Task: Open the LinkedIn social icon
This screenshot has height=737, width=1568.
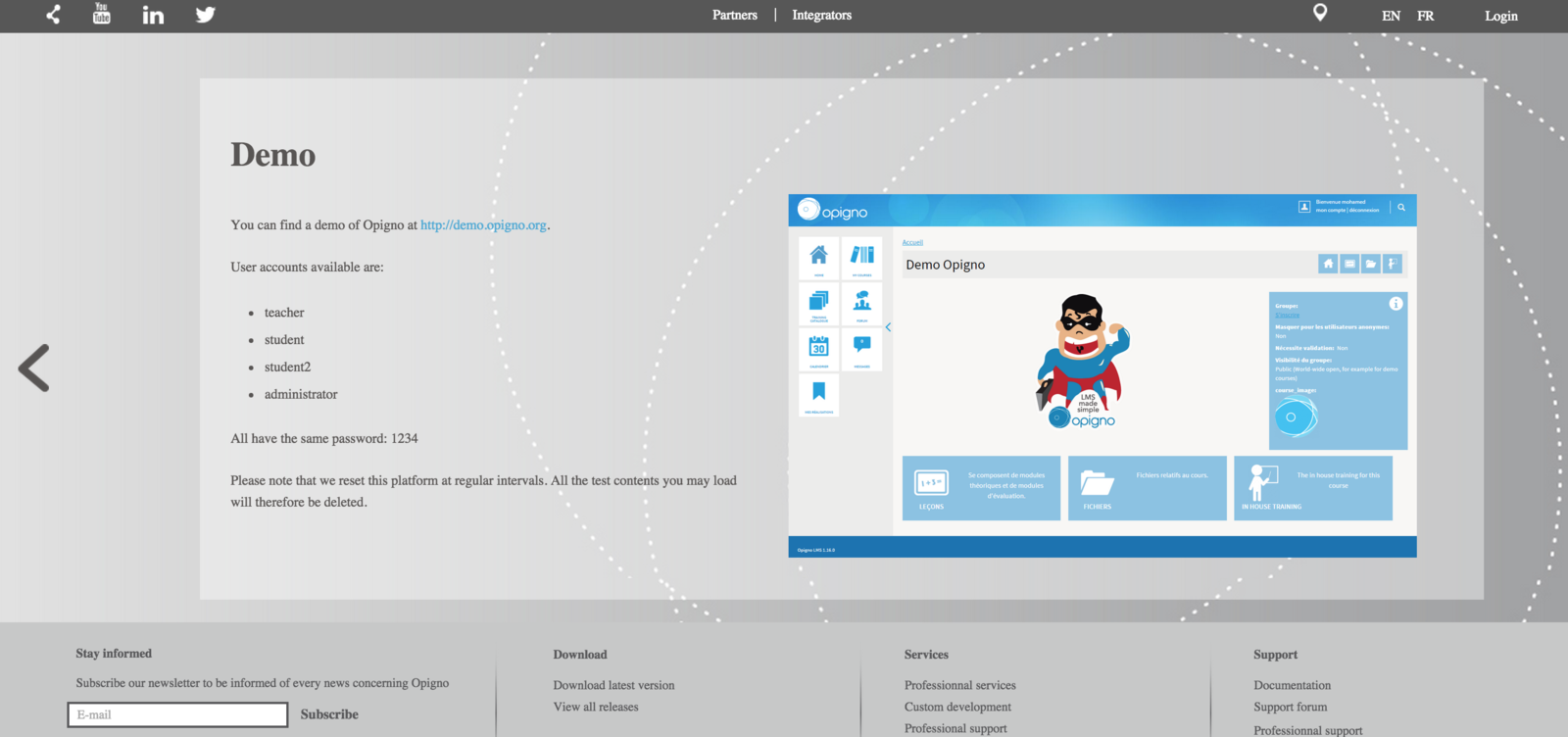Action: [153, 15]
